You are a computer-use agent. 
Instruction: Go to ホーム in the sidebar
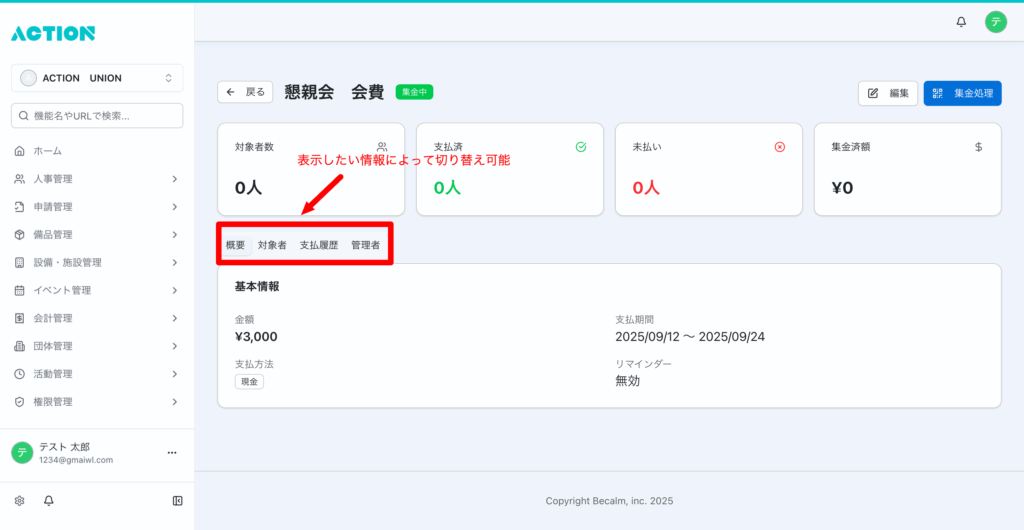[47, 151]
